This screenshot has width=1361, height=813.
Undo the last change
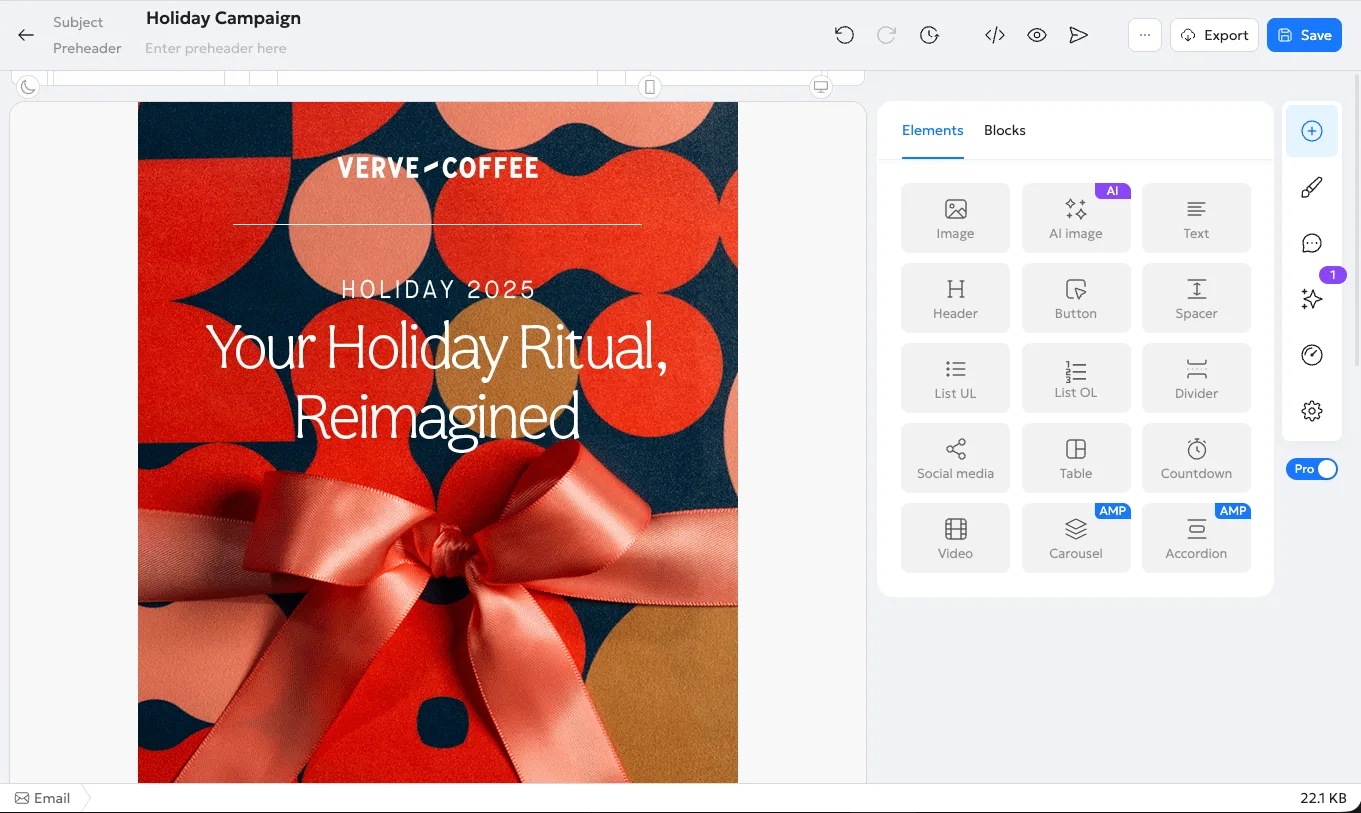tap(844, 35)
